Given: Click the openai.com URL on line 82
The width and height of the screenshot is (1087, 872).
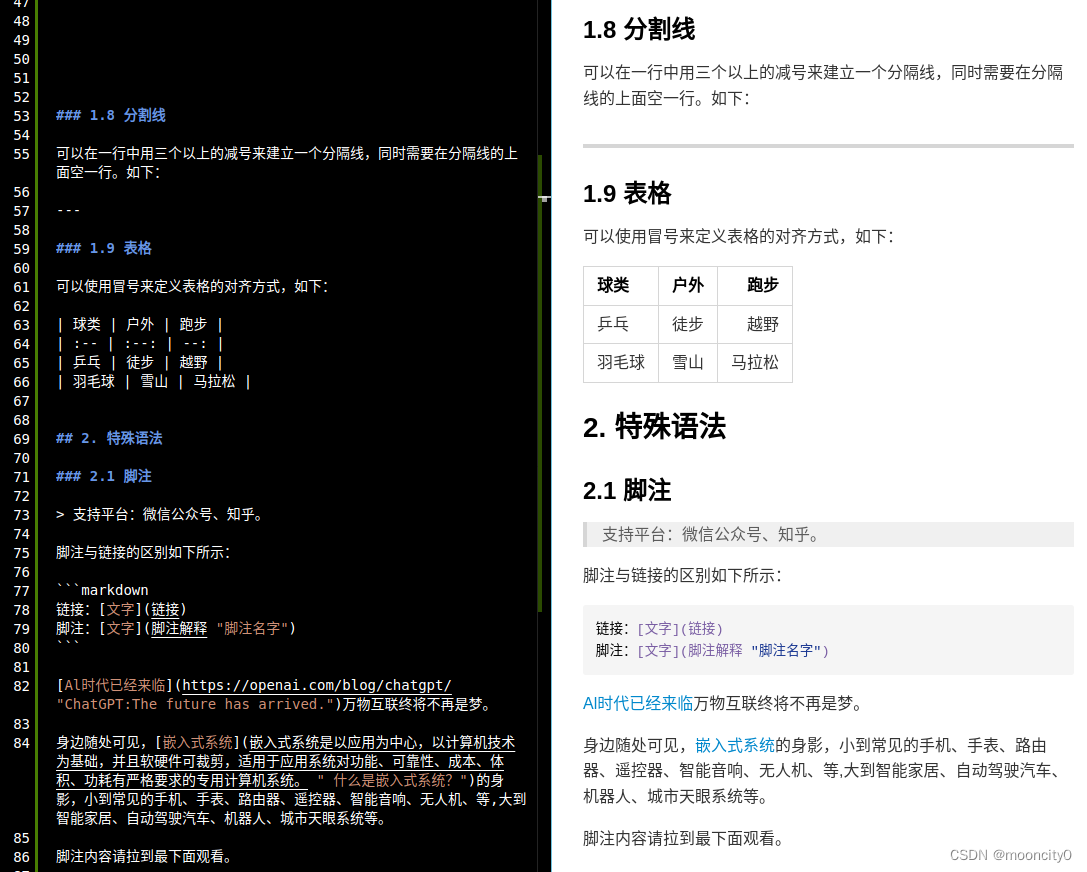Looking at the screenshot, I should [317, 685].
